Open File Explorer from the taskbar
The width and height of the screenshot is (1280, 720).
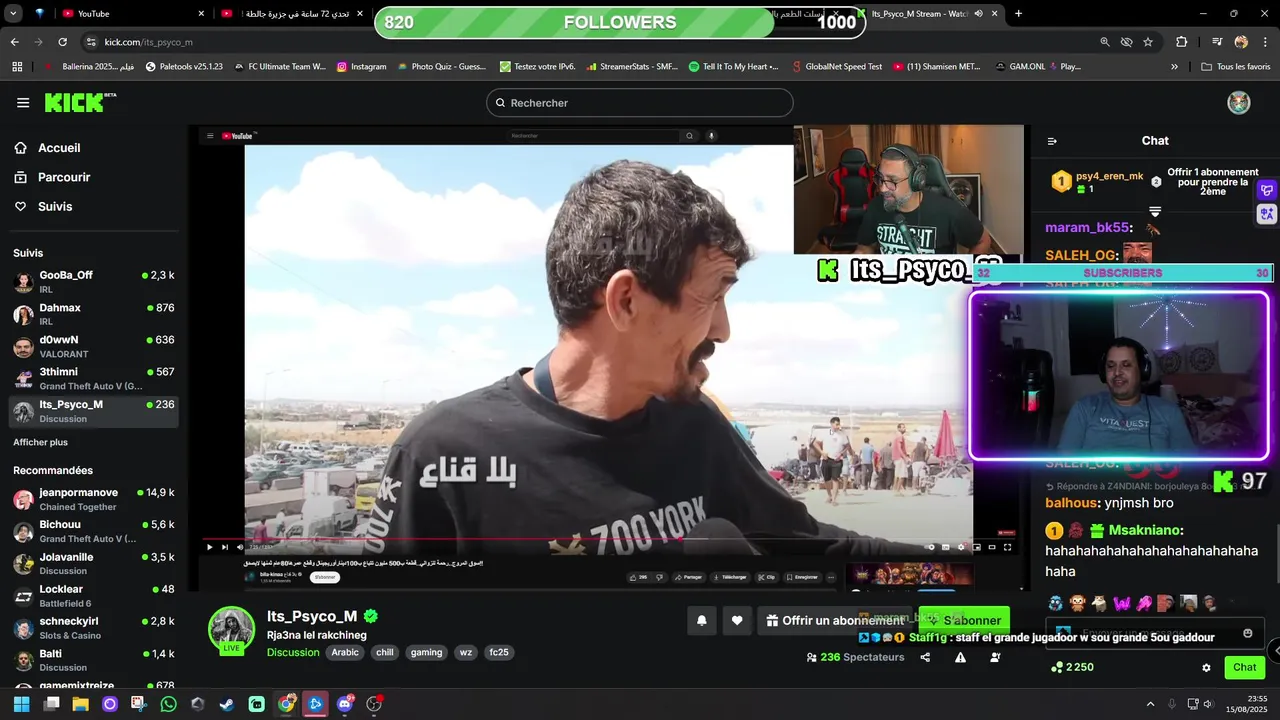click(x=80, y=704)
